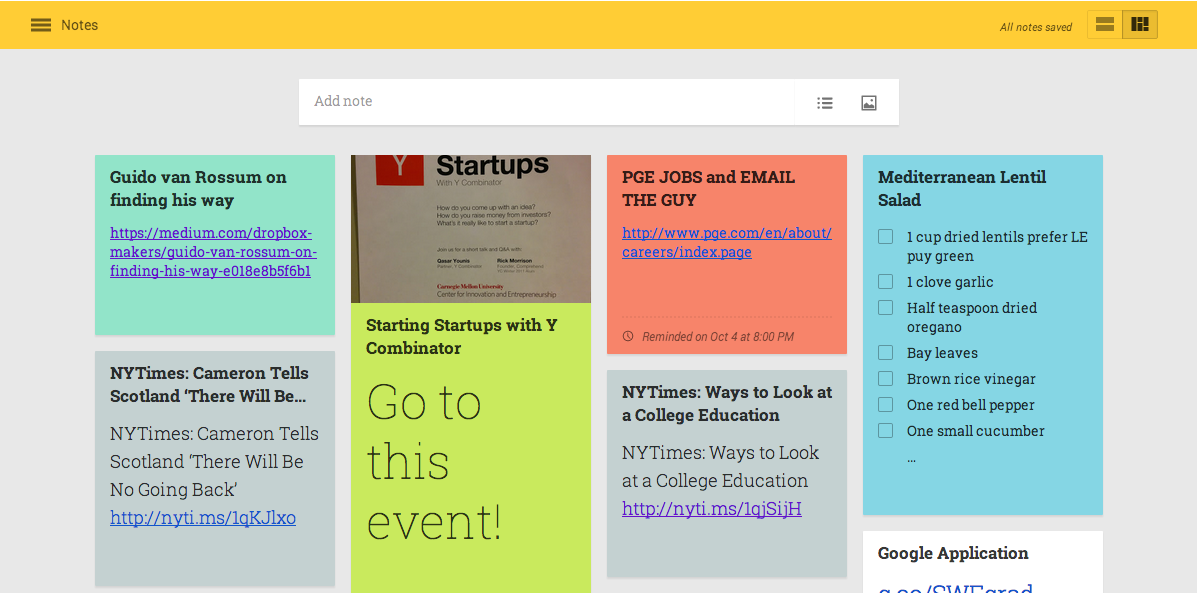Image resolution: width=1197 pixels, height=593 pixels.
Task: Click the reminder clock icon on PGE note
Action: coord(628,336)
